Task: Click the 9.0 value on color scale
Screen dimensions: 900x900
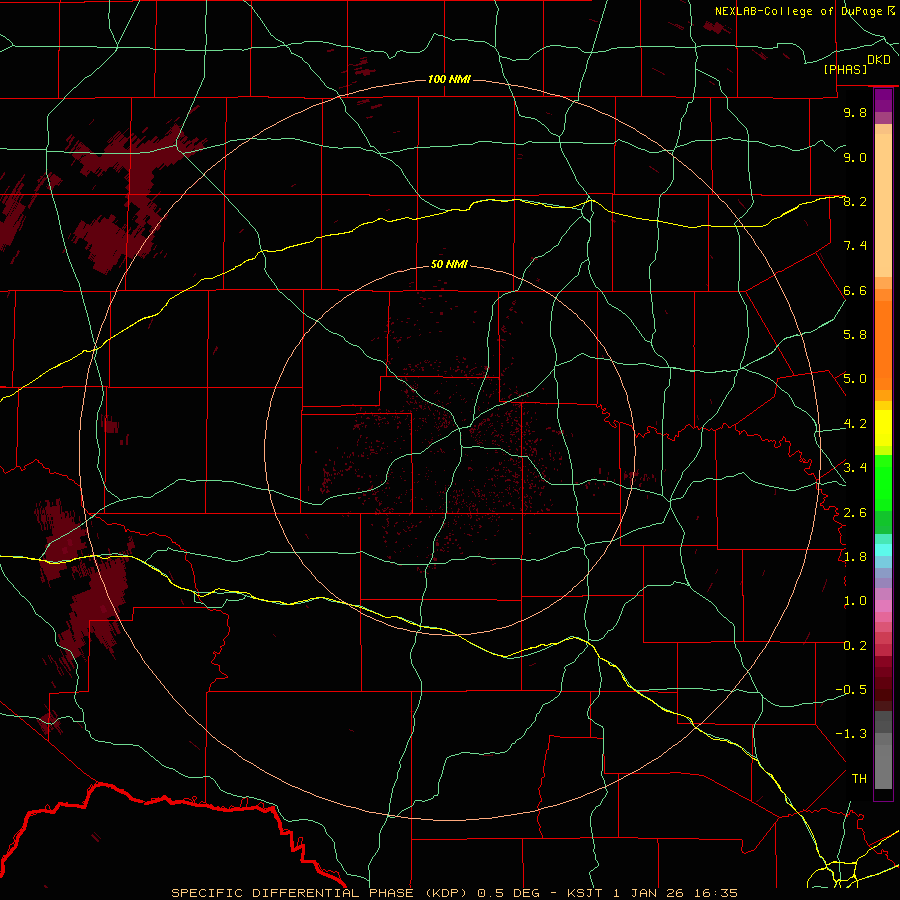Action: pyautogui.click(x=855, y=157)
